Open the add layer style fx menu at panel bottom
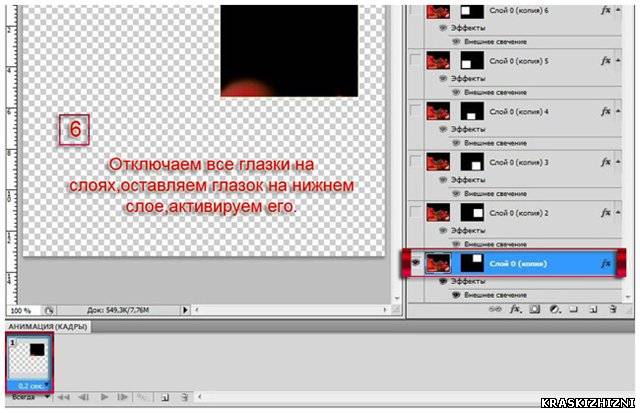Viewport: 640px width, 413px height. [x=516, y=309]
